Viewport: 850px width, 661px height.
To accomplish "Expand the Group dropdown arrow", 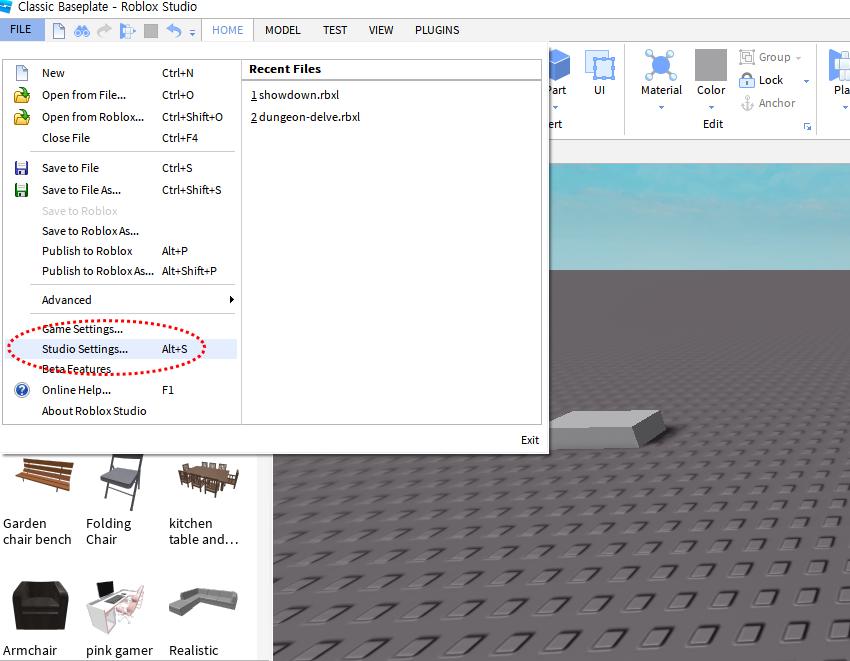I will coord(799,58).
